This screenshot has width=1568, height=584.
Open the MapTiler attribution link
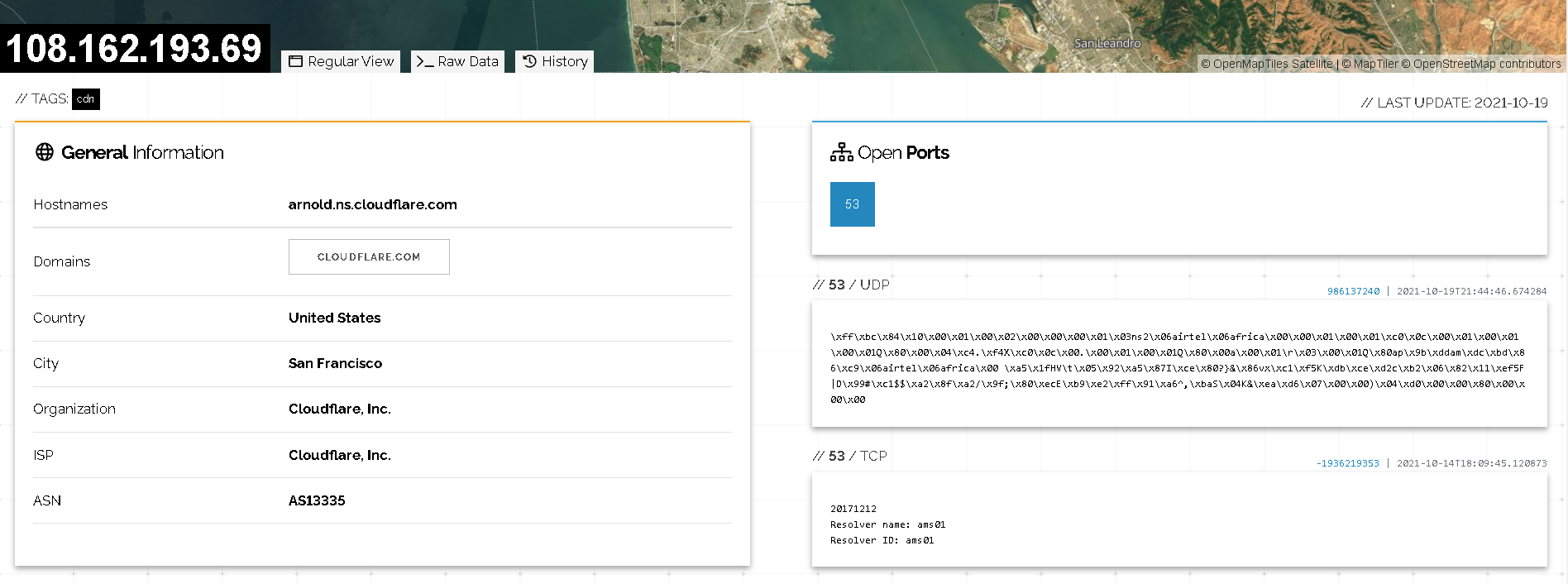click(x=1375, y=64)
